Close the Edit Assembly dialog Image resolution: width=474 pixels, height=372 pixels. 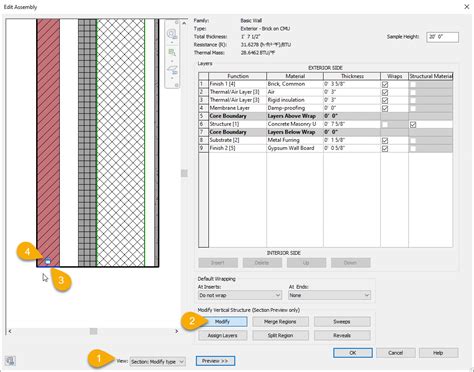(x=467, y=7)
